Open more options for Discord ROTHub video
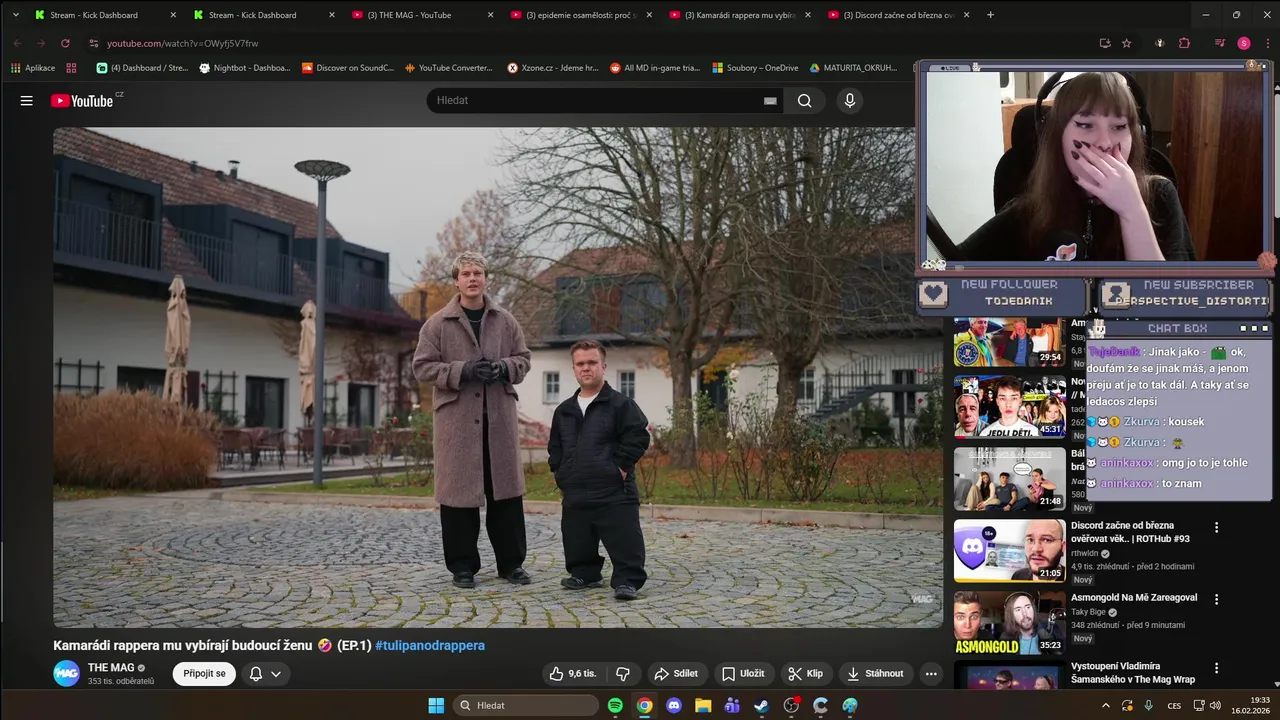This screenshot has height=720, width=1280. tap(1217, 527)
